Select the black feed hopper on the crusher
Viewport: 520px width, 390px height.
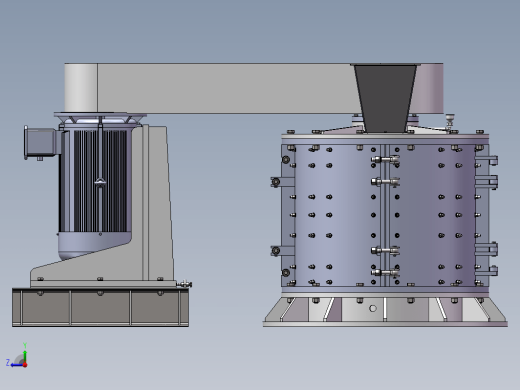[x=385, y=99]
